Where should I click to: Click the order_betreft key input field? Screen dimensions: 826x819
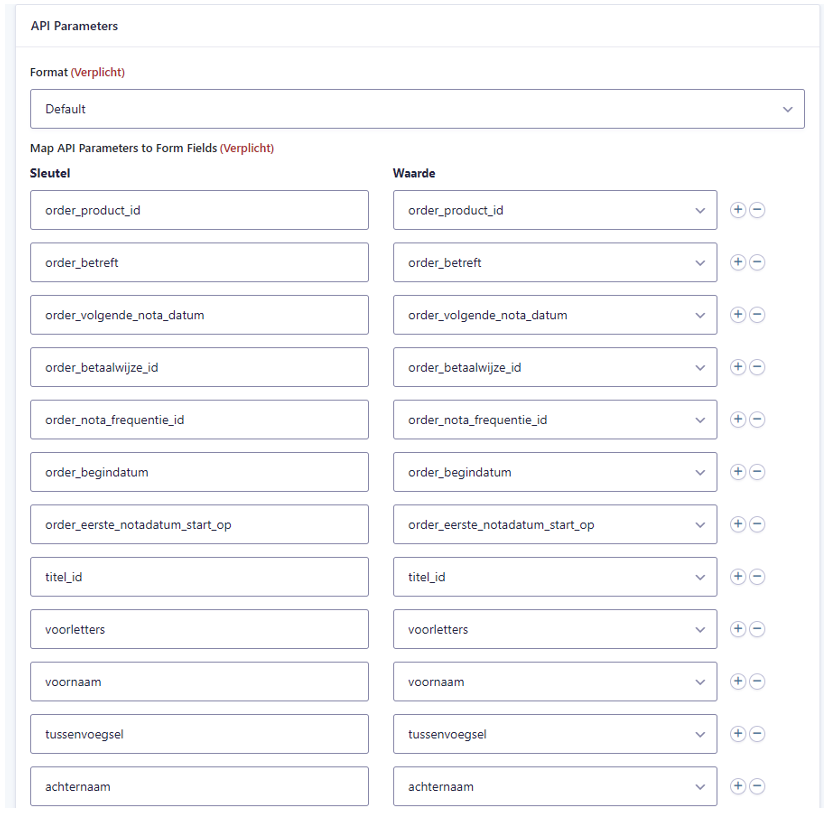[x=199, y=263]
